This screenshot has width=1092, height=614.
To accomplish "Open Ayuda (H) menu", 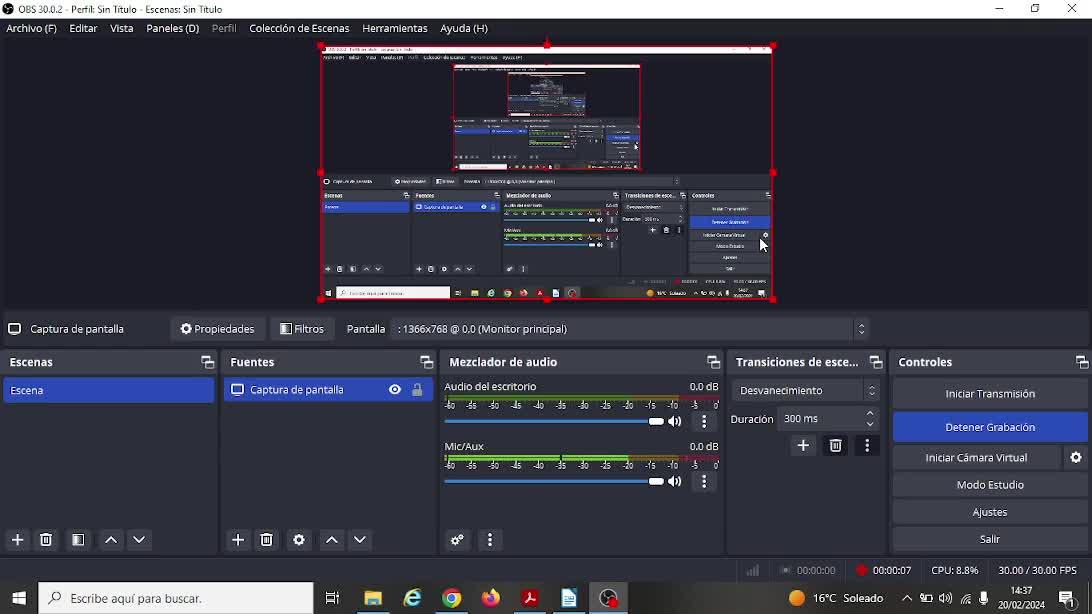I will 464,29.
